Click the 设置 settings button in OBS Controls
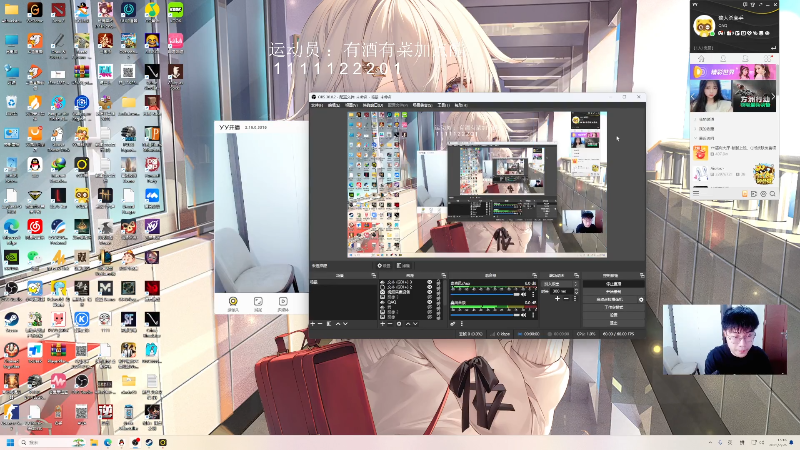 tap(614, 315)
